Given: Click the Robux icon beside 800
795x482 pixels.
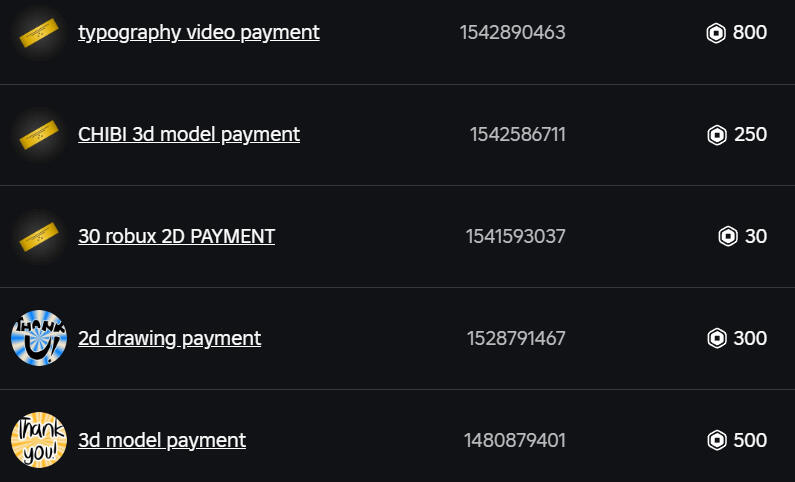Looking at the screenshot, I should pyautogui.click(x=717, y=33).
